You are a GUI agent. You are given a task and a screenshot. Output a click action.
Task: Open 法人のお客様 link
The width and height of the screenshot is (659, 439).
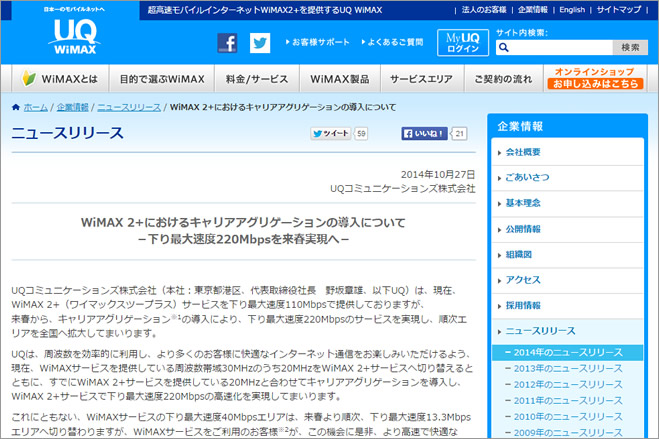[484, 10]
